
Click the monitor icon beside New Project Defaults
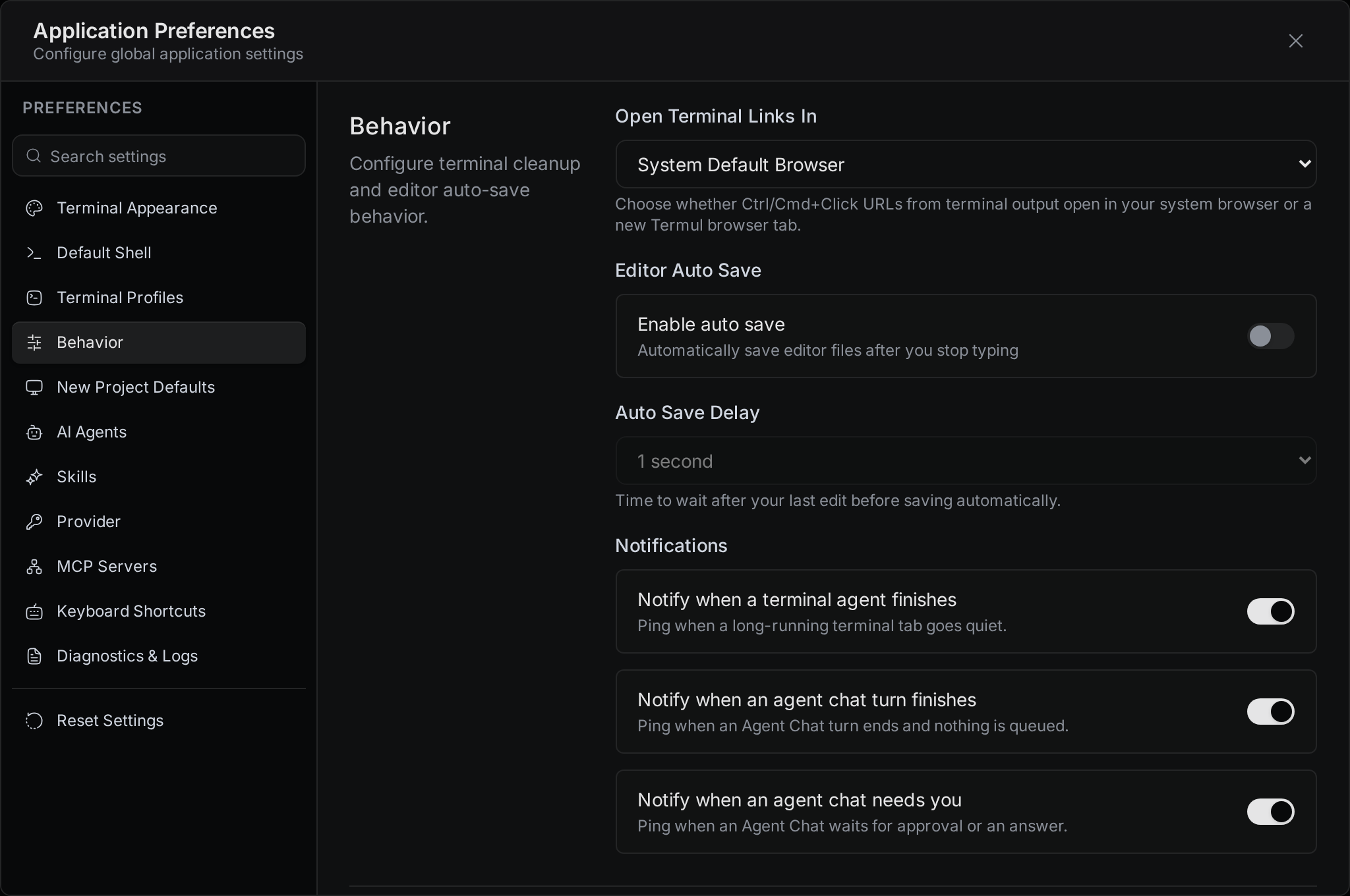coord(34,387)
